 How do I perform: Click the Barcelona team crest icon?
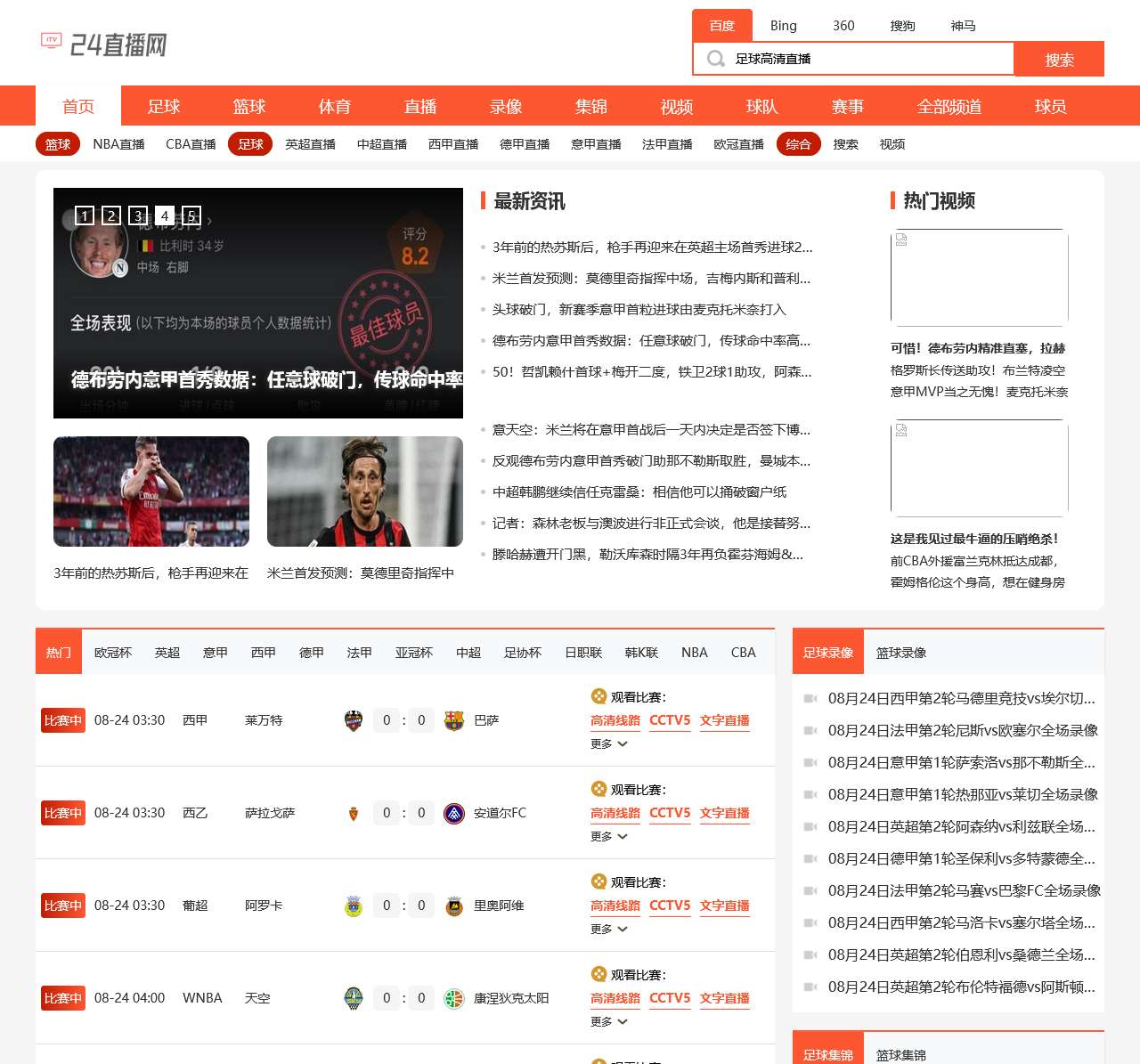point(454,720)
